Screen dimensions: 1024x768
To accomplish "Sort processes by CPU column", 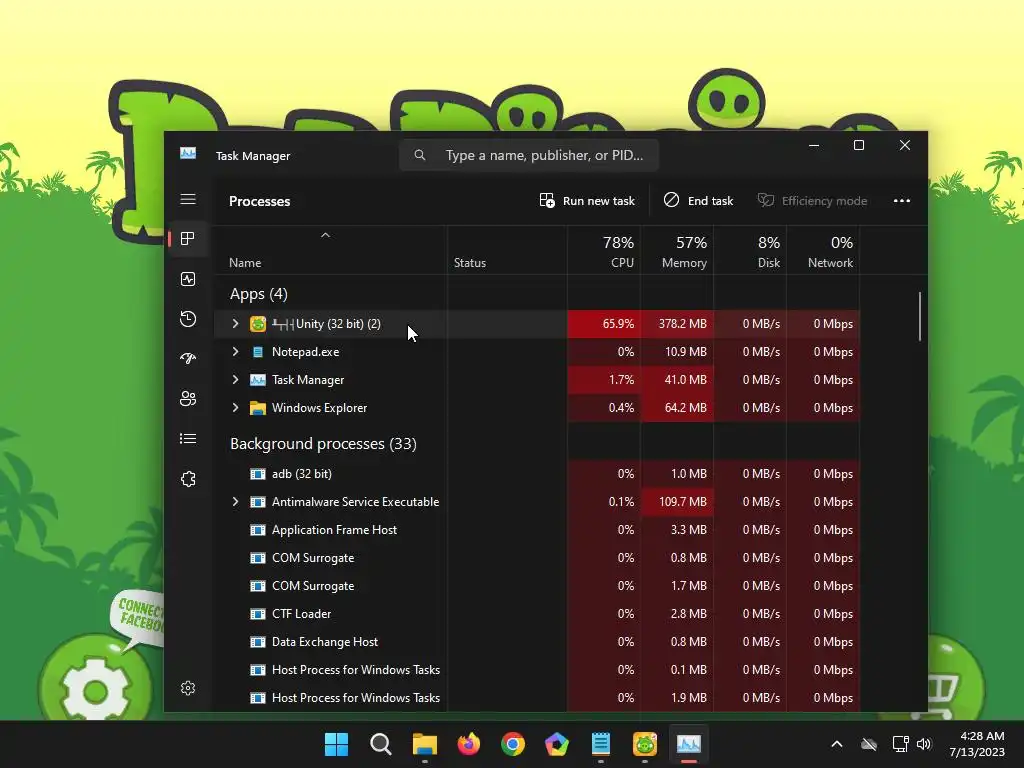I will click(x=604, y=251).
